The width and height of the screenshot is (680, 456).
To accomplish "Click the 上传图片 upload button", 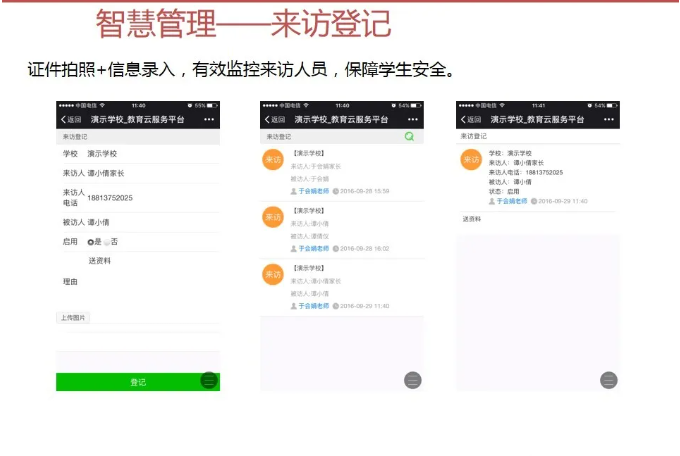I will click(73, 318).
